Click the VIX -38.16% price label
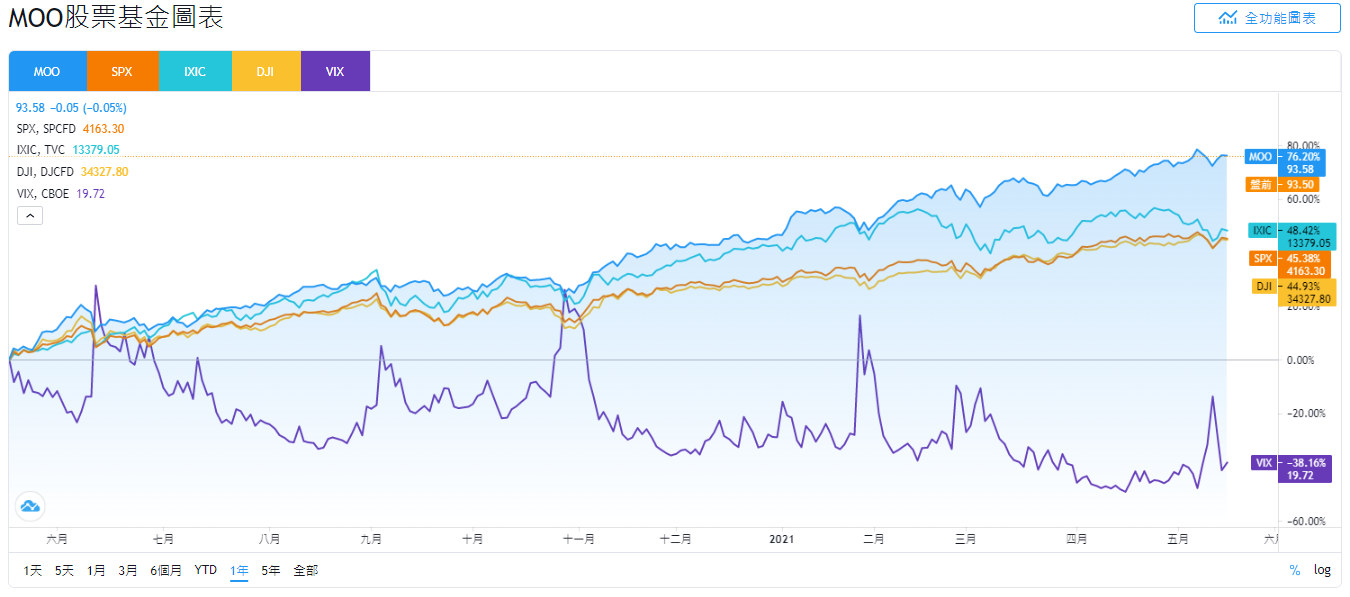 (x=1291, y=469)
